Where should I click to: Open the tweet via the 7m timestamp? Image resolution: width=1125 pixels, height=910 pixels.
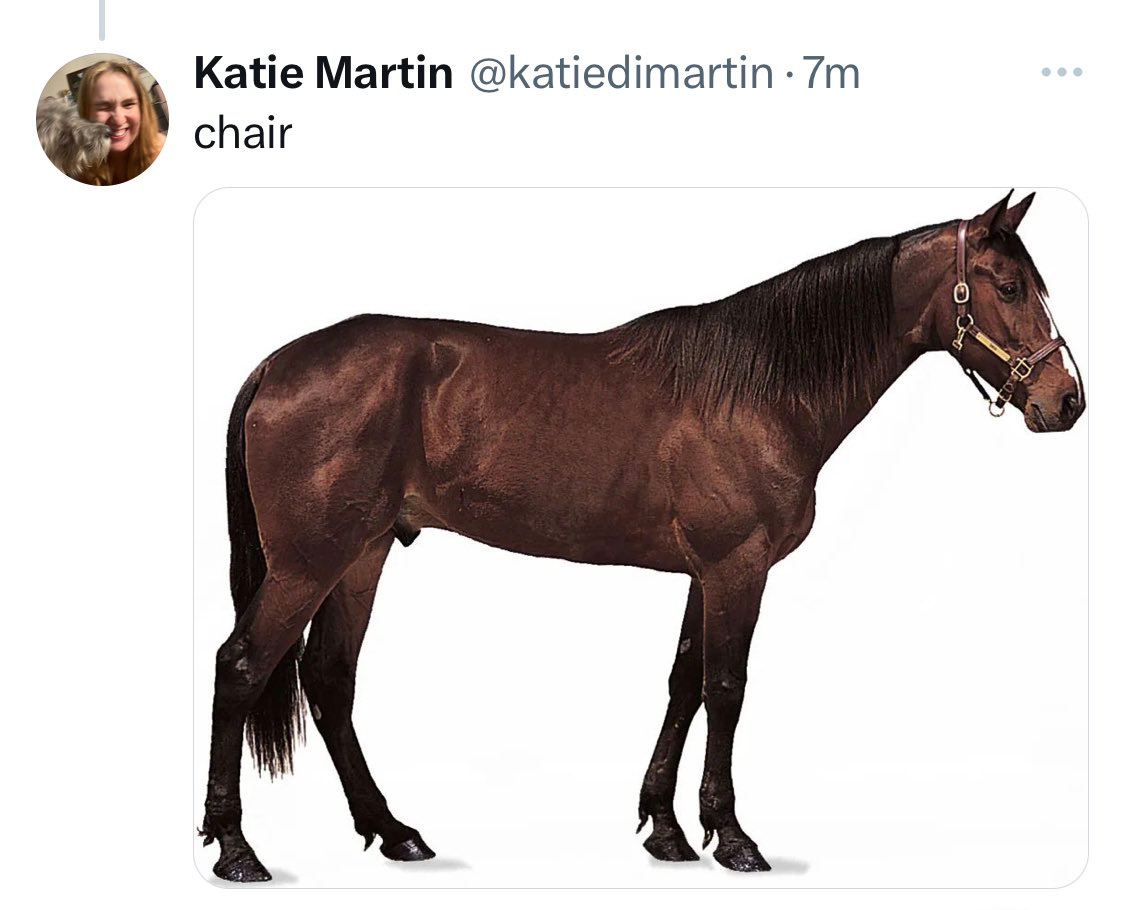(x=831, y=72)
